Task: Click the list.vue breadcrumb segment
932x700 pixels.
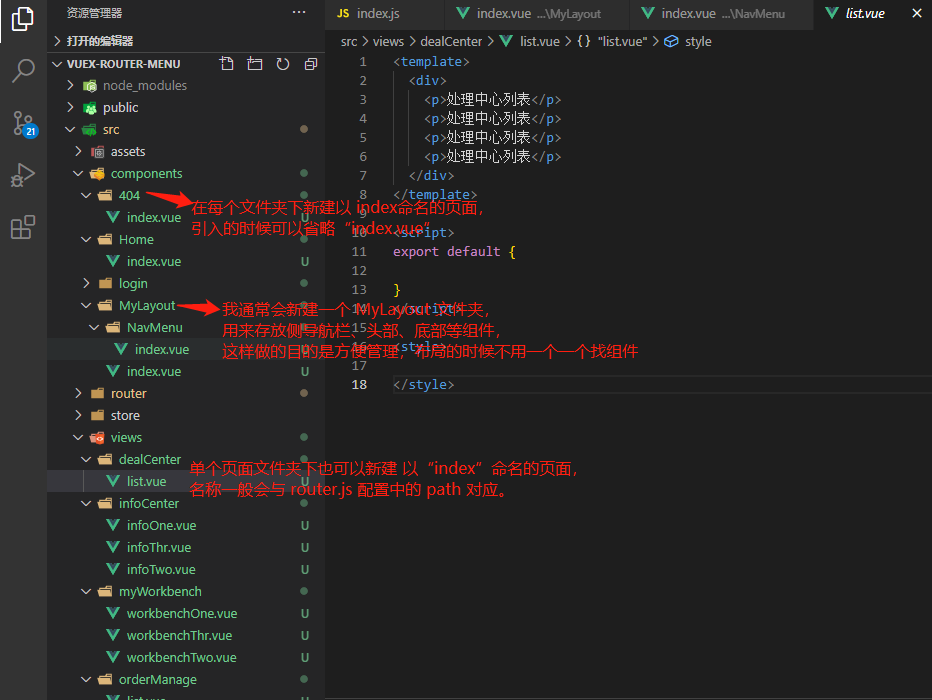Action: 530,42
